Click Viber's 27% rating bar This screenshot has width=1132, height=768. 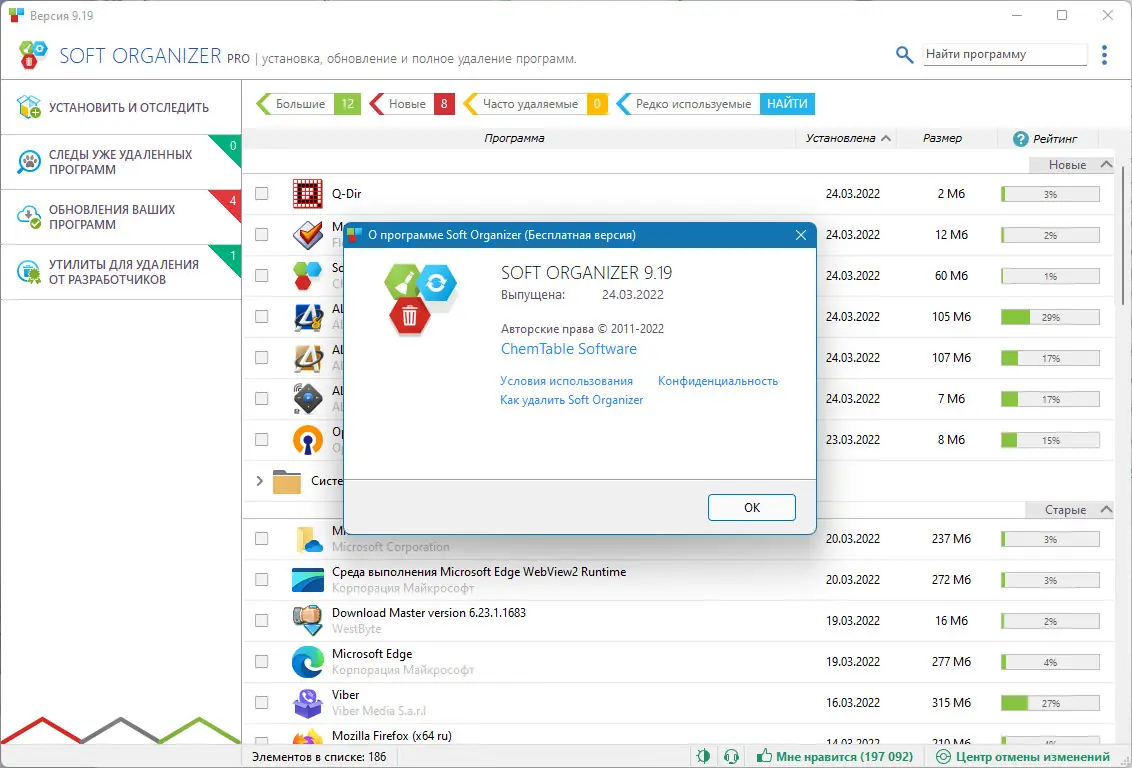coord(1050,703)
